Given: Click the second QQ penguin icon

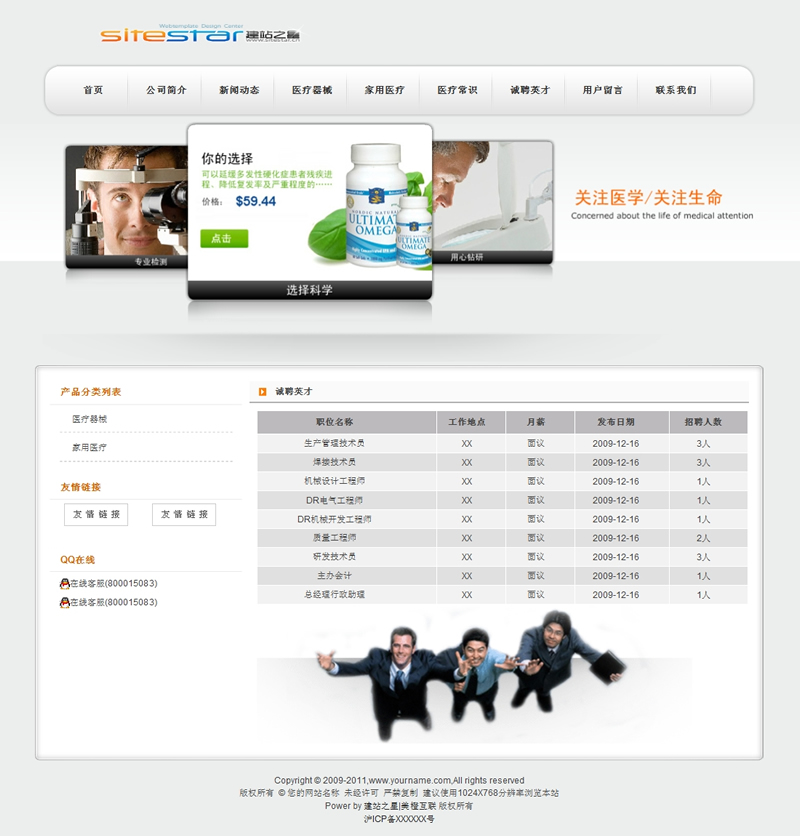Looking at the screenshot, I should coord(64,602).
